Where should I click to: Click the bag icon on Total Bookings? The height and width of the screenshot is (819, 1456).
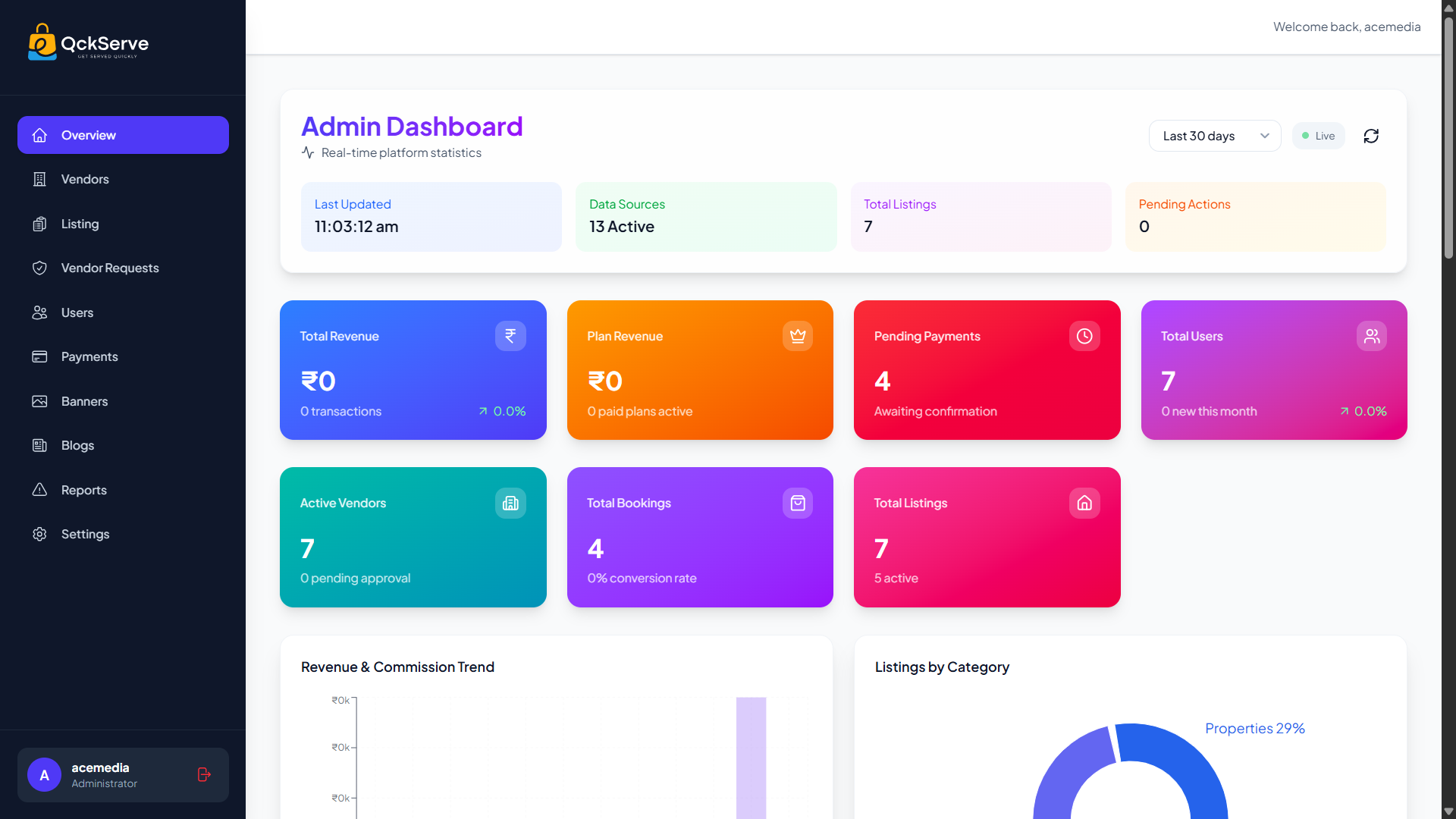click(798, 503)
